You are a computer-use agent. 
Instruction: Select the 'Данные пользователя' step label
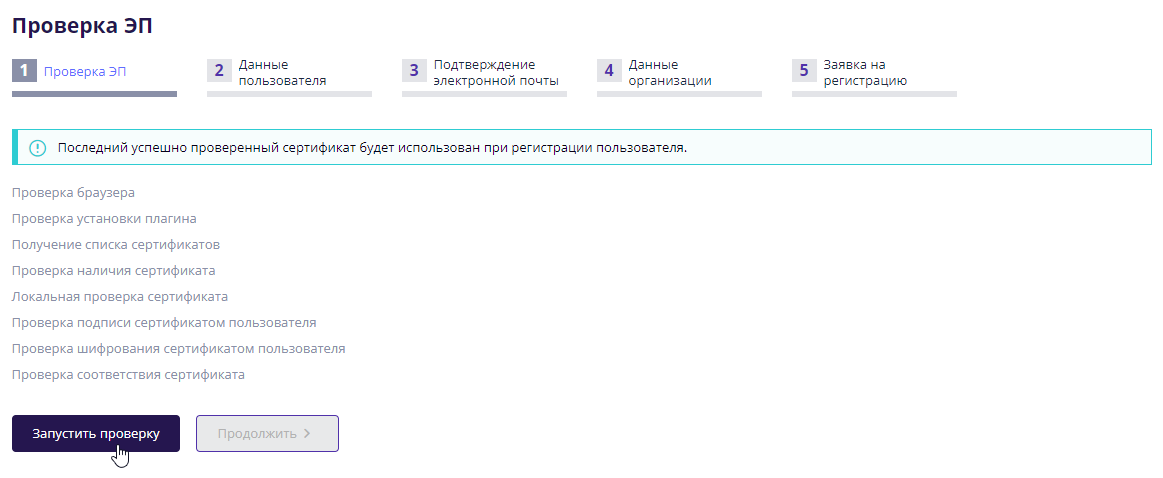click(282, 72)
